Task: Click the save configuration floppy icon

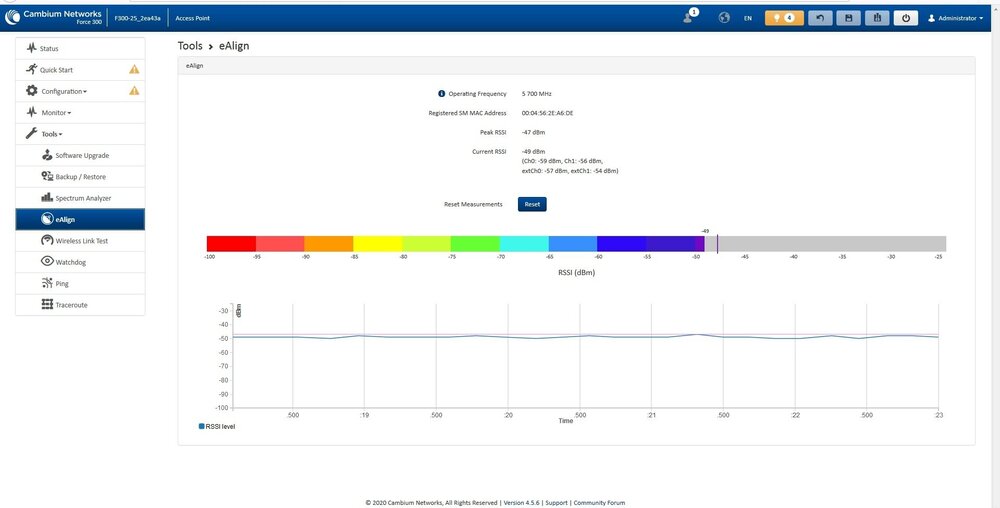Action: 849,18
